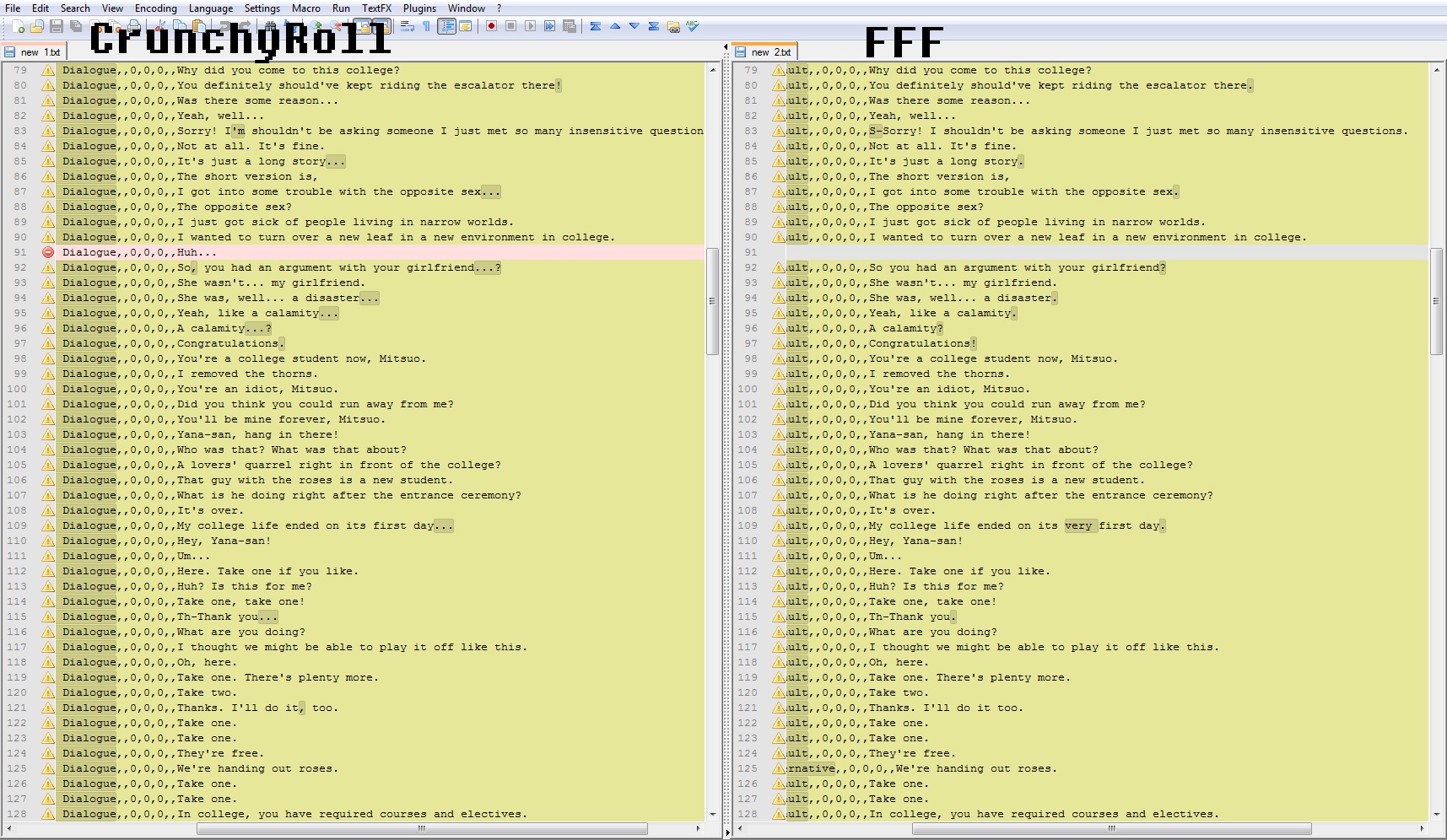Click the highlighted word "very" on line 109
The height and width of the screenshot is (840, 1447).
(x=1078, y=525)
